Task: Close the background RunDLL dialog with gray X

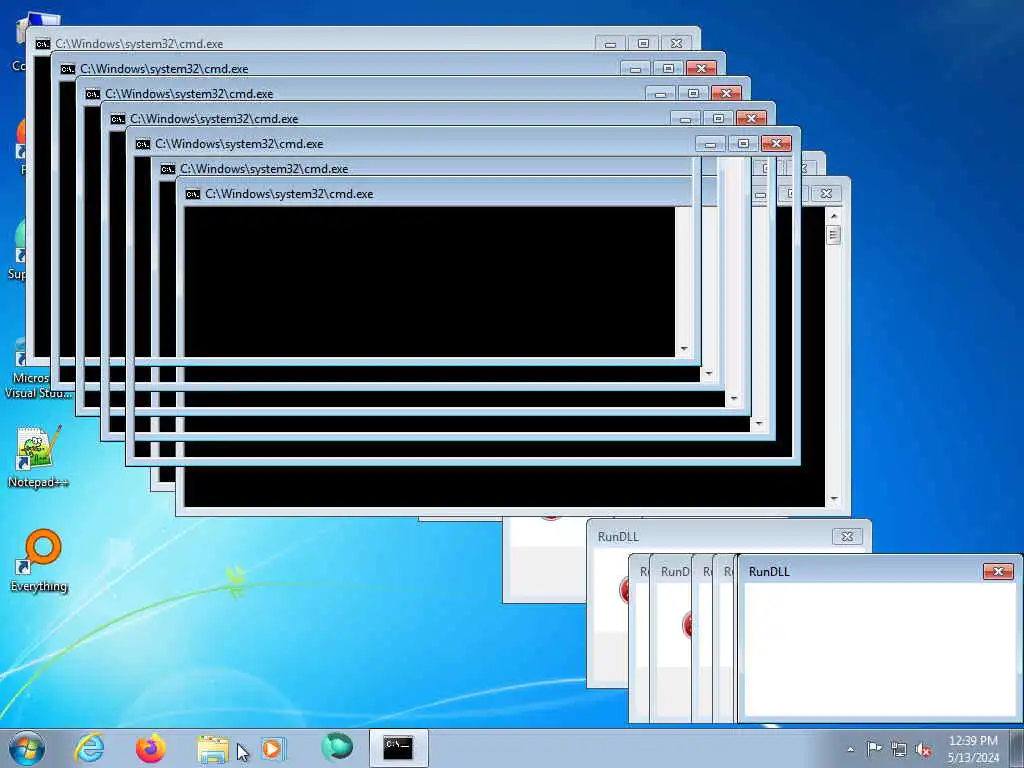Action: pyautogui.click(x=848, y=536)
